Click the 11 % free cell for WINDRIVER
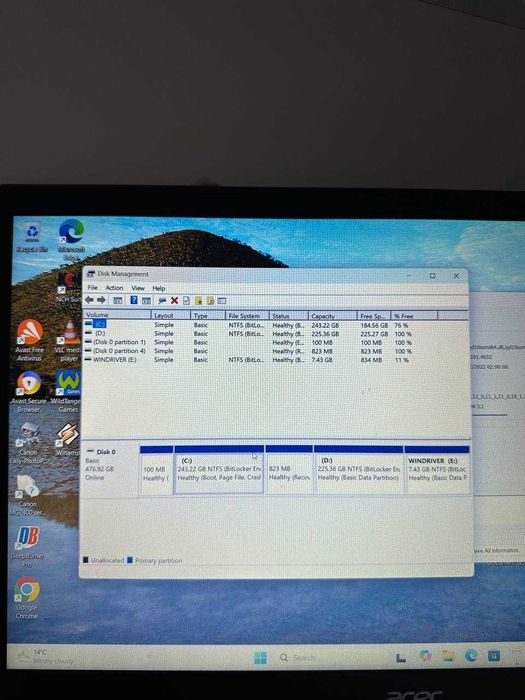525x700 pixels. pos(401,360)
